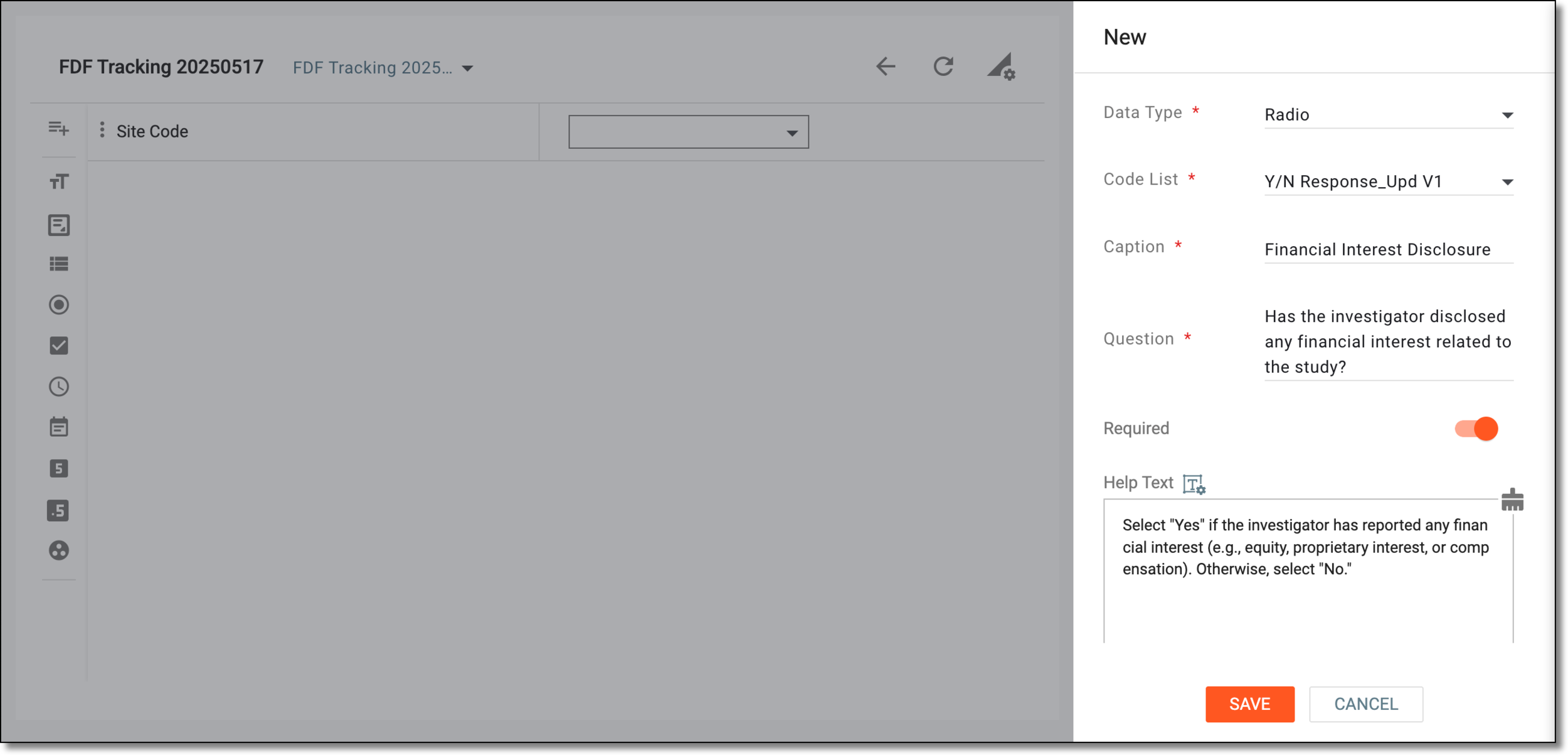The width and height of the screenshot is (1568, 755).
Task: Save the new field
Action: tap(1249, 704)
